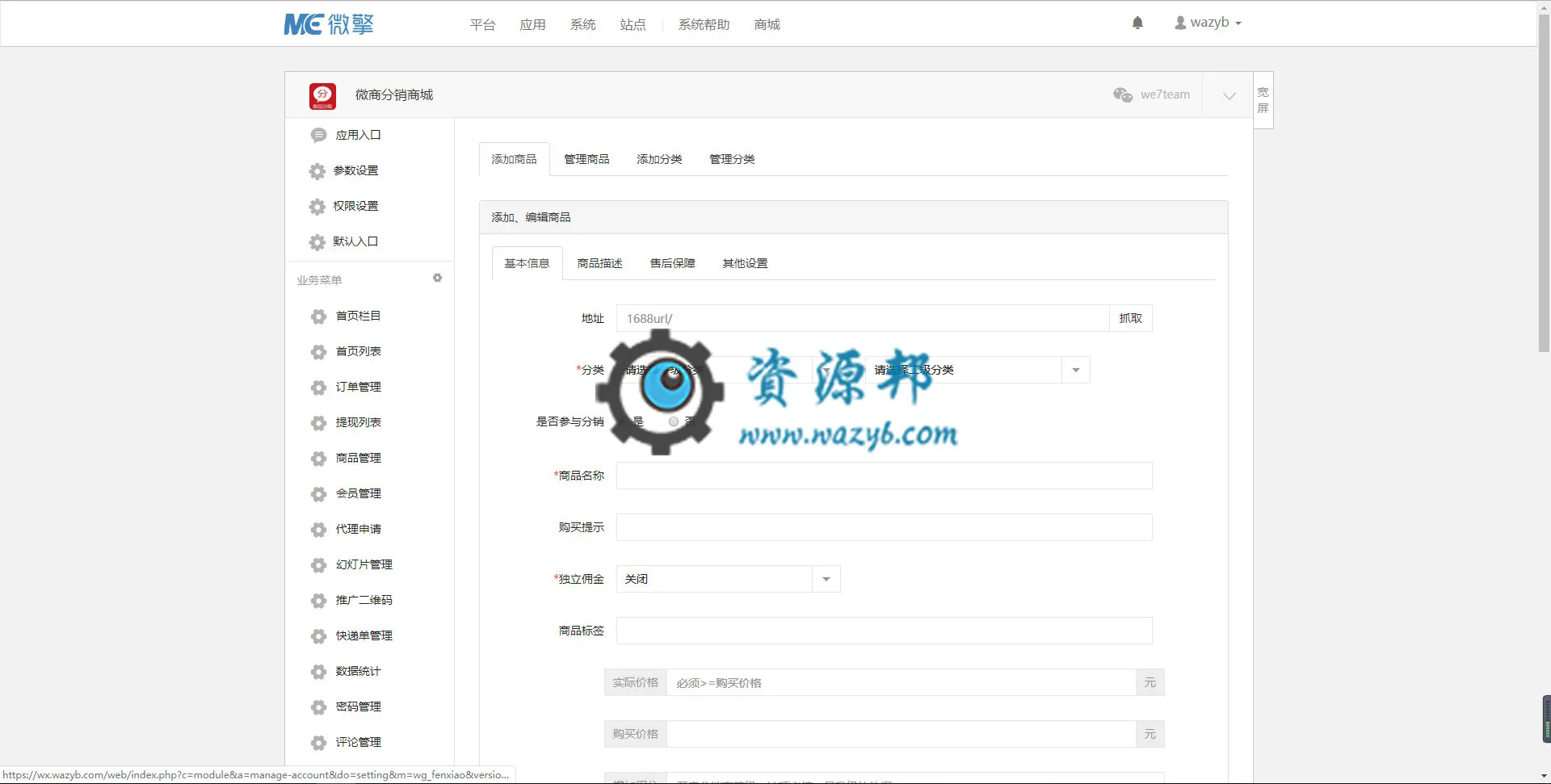The width and height of the screenshot is (1551, 784).
Task: Open the 应用 menu
Action: (x=532, y=25)
